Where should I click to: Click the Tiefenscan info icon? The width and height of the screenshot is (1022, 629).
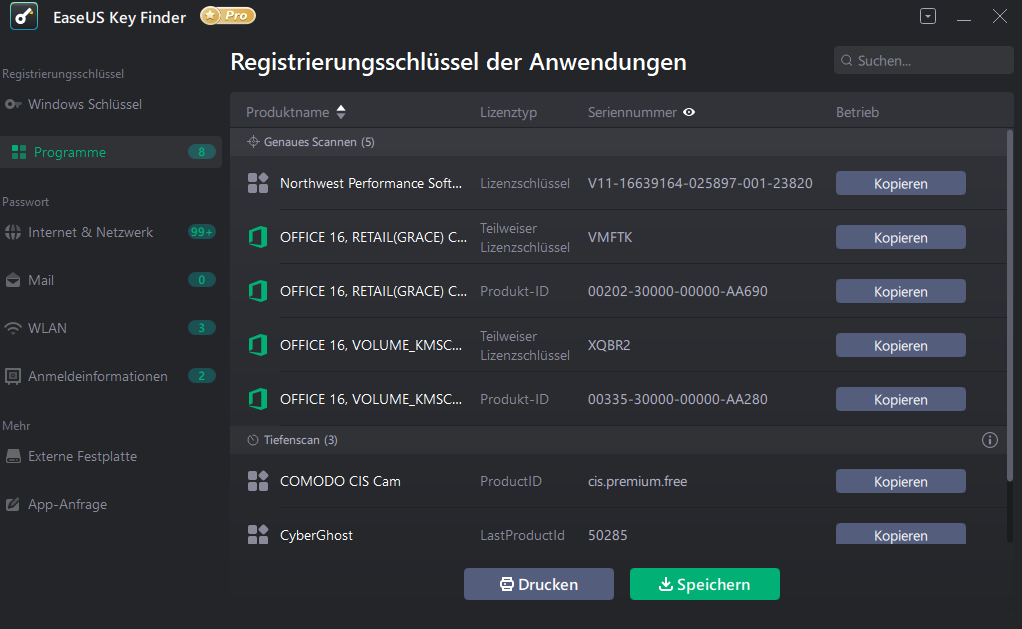click(989, 440)
